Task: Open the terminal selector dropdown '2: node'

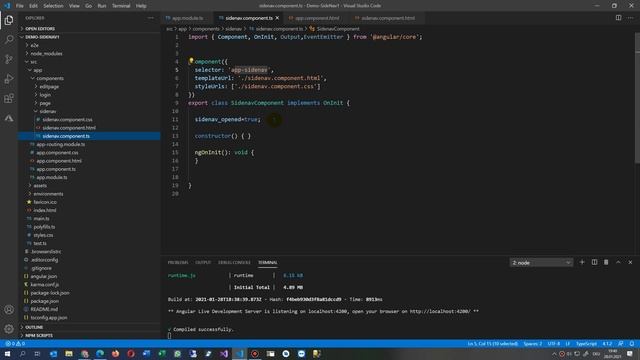Action: (541, 262)
